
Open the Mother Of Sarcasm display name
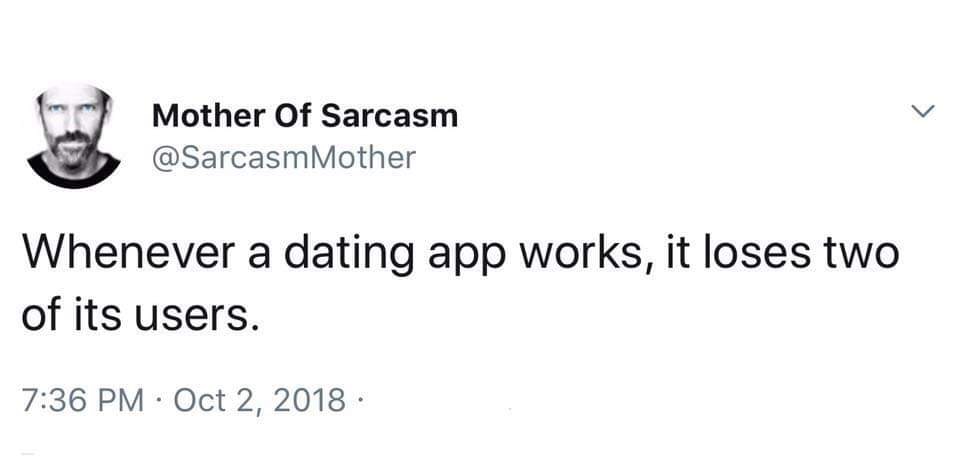click(304, 116)
